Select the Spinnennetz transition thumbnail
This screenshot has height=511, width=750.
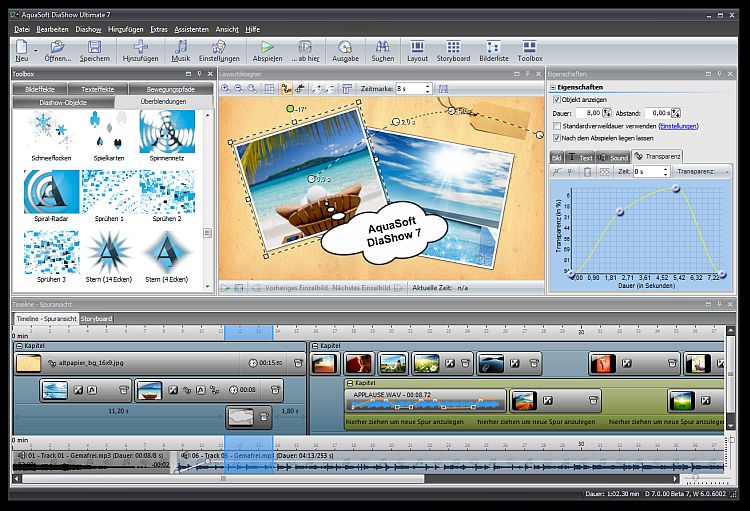click(167, 134)
